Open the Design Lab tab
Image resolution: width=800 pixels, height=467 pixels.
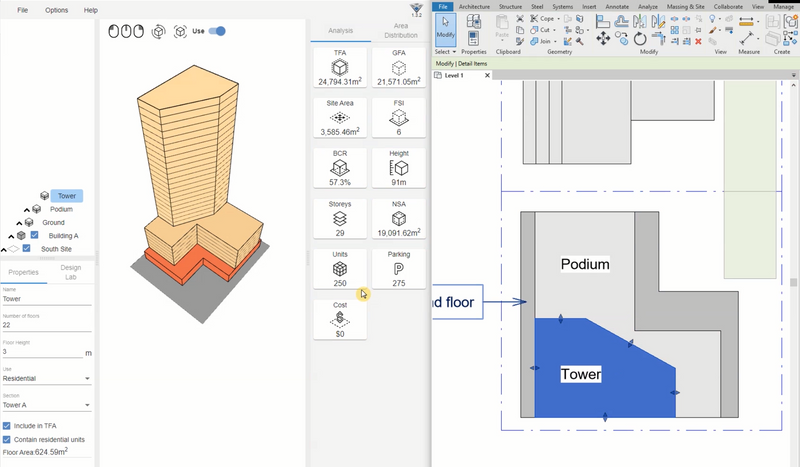[70, 271]
